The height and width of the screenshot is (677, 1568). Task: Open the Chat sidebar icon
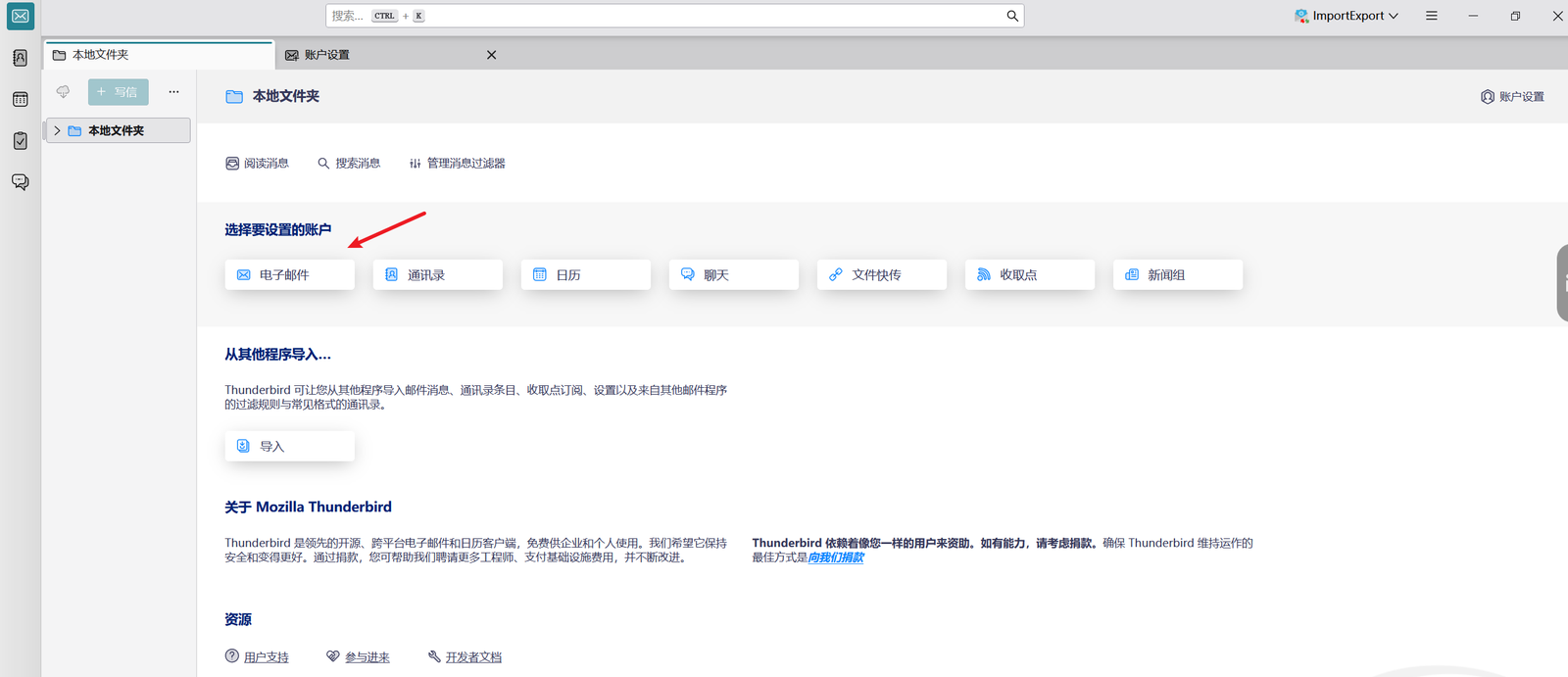(20, 182)
